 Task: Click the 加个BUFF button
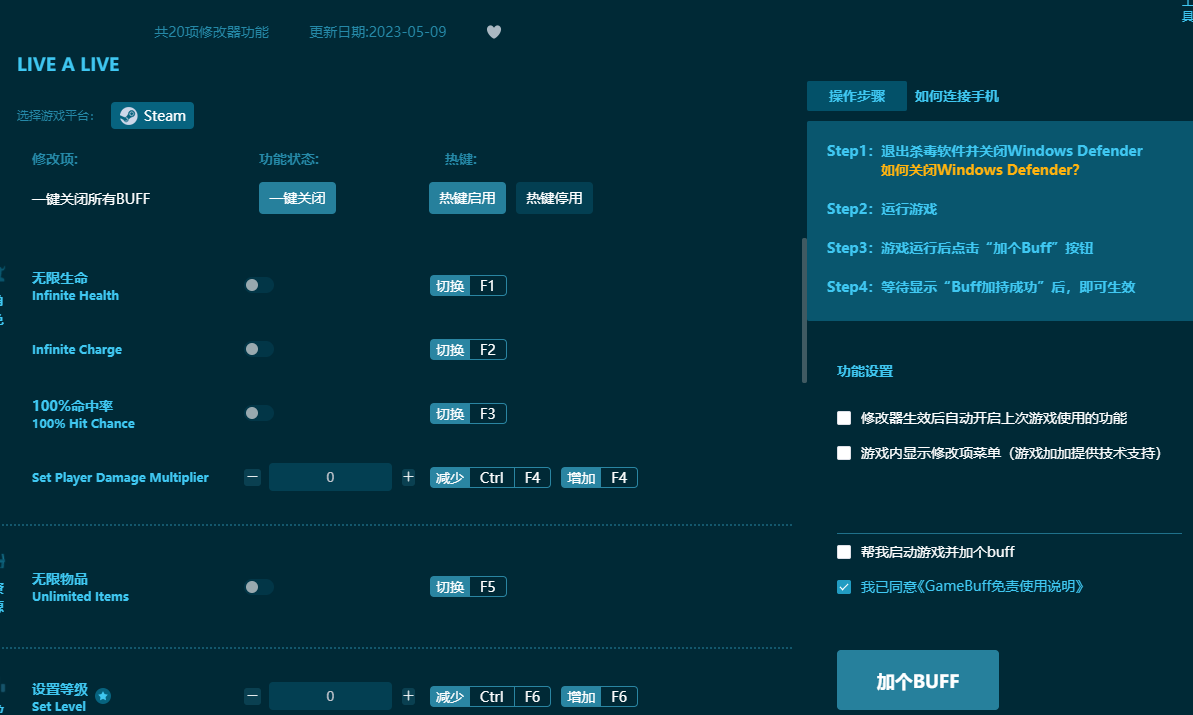pyautogui.click(x=918, y=681)
